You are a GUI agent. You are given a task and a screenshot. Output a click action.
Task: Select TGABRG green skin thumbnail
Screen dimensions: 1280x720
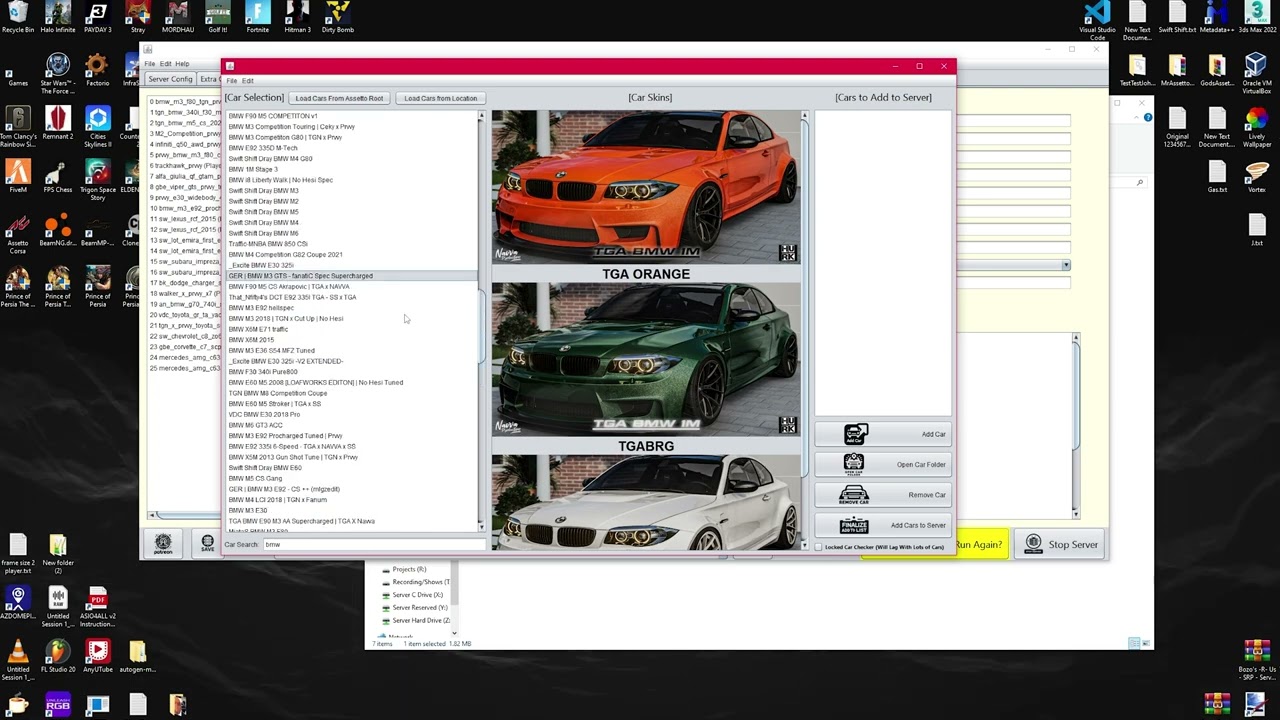pos(646,359)
